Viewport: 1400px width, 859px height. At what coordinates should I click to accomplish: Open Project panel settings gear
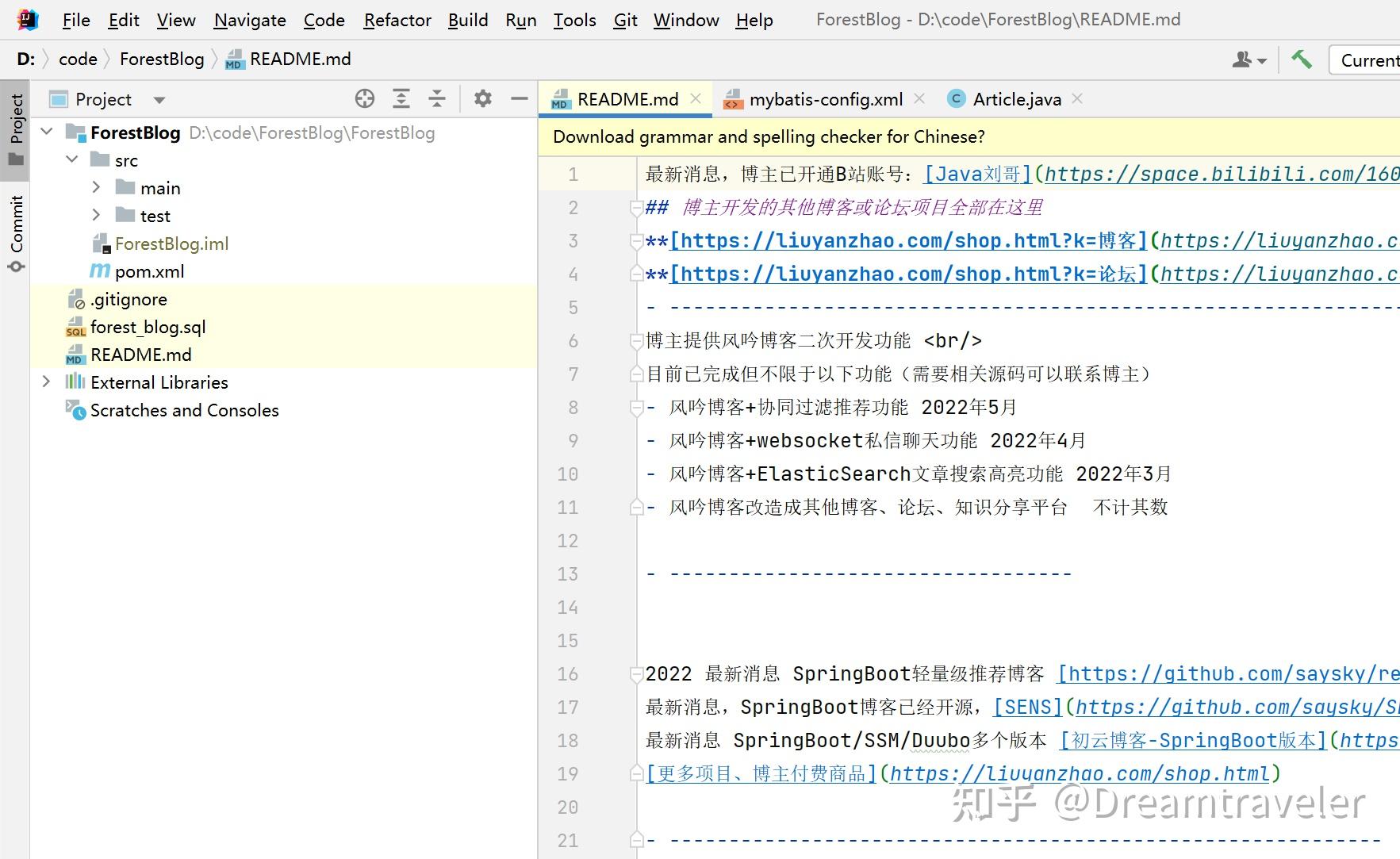coord(482,98)
